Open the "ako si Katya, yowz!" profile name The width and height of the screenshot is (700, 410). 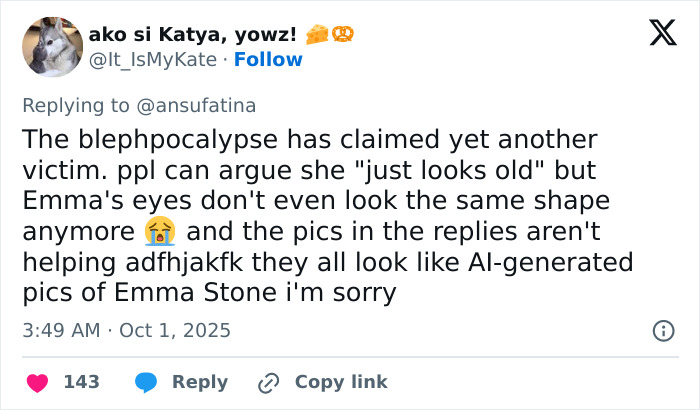193,35
